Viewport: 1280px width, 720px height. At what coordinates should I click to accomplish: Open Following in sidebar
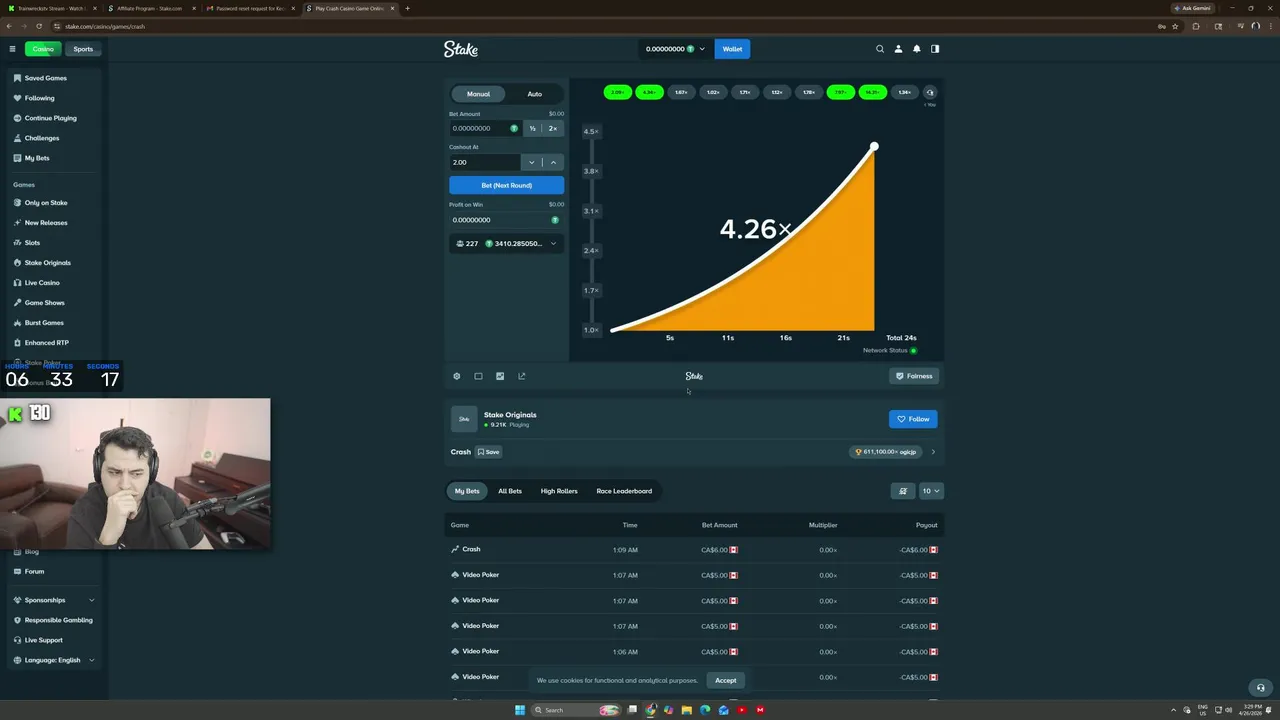[x=39, y=98]
